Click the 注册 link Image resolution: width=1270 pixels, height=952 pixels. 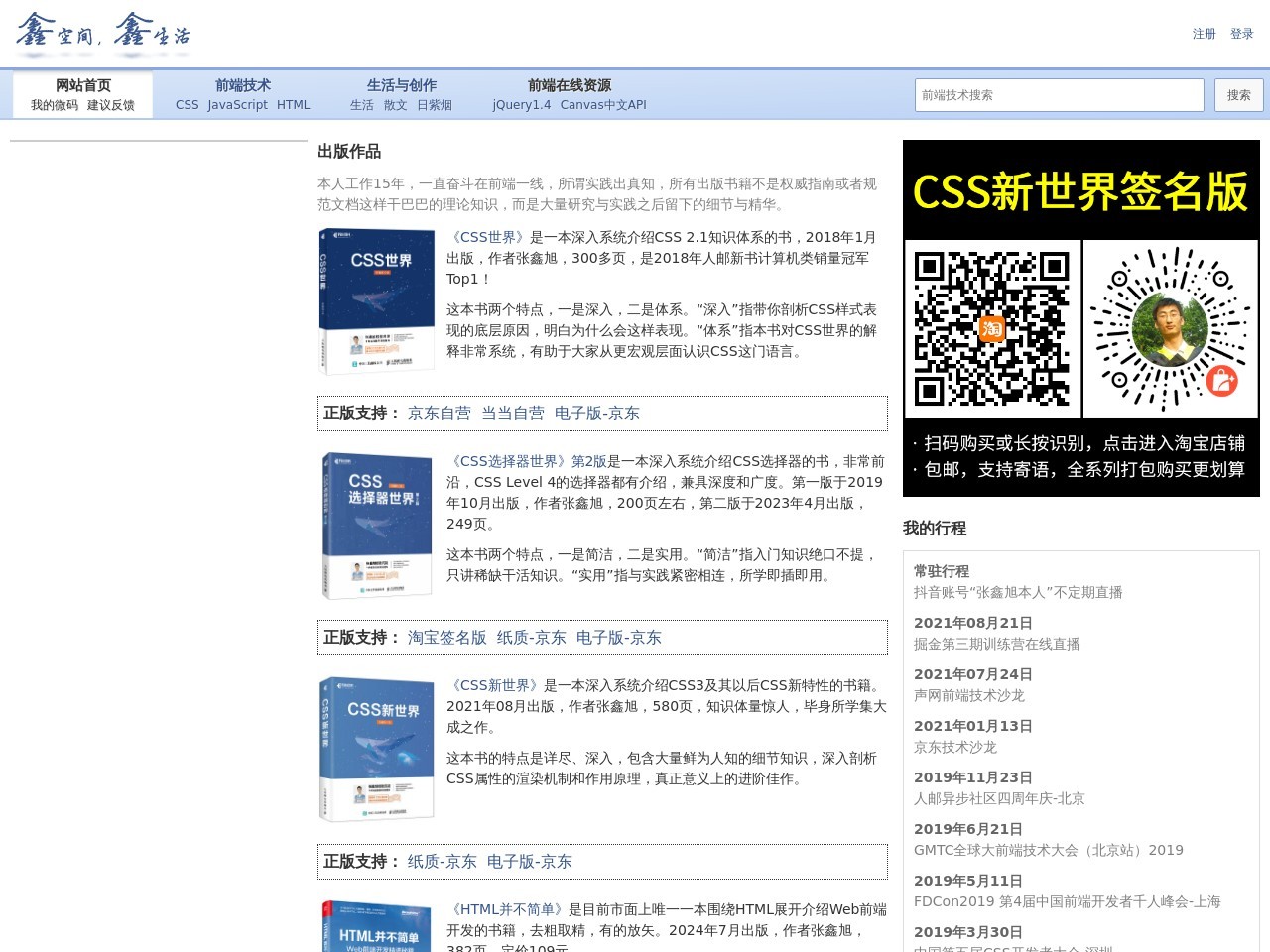click(1204, 34)
